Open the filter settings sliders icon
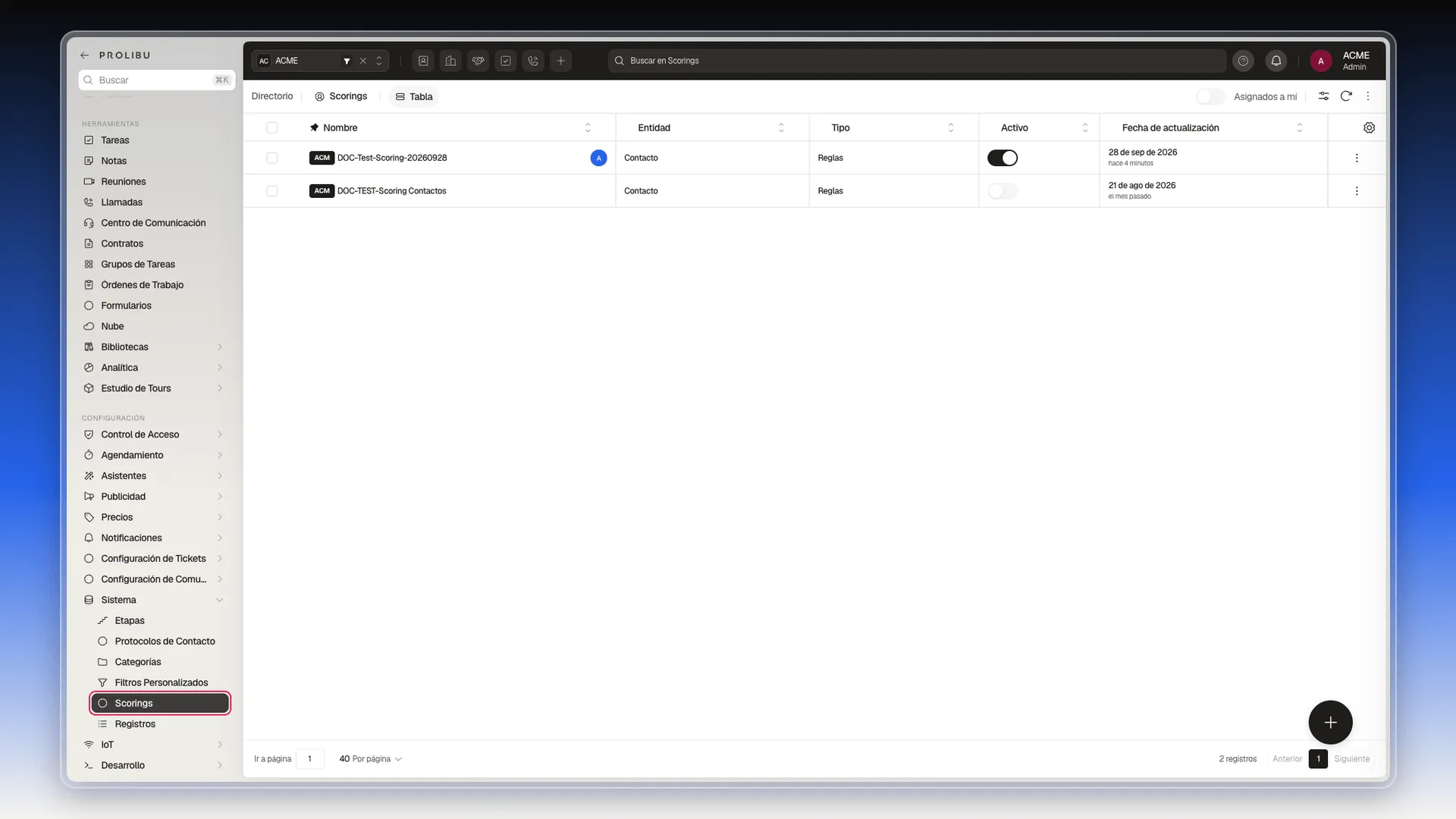The image size is (1456, 819). [1323, 96]
